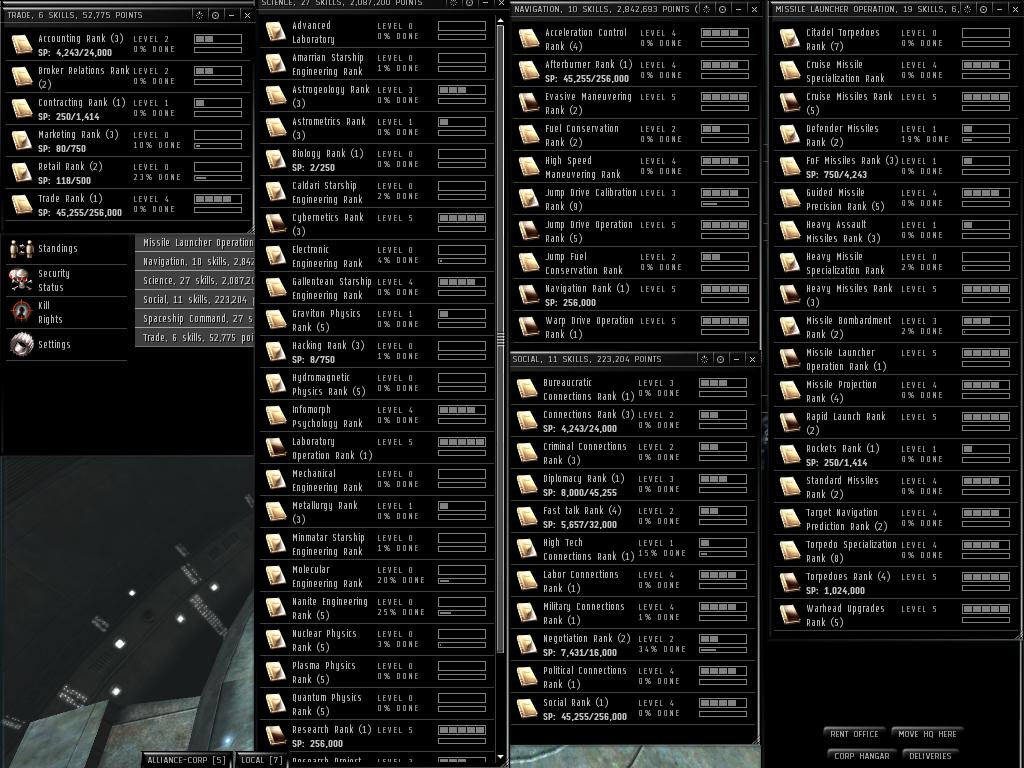Open the Corp Hangar button
This screenshot has width=1024, height=768.
click(861, 756)
